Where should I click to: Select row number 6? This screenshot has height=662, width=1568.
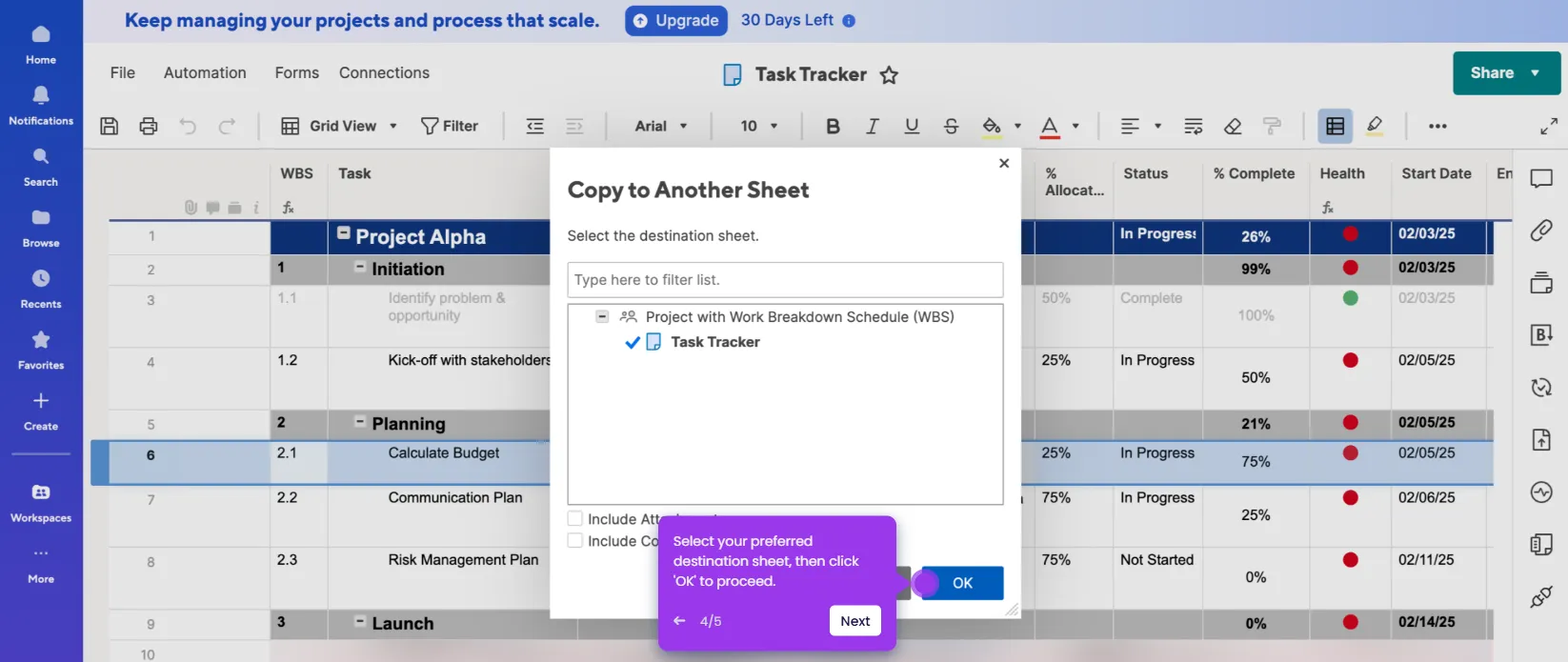click(x=151, y=455)
